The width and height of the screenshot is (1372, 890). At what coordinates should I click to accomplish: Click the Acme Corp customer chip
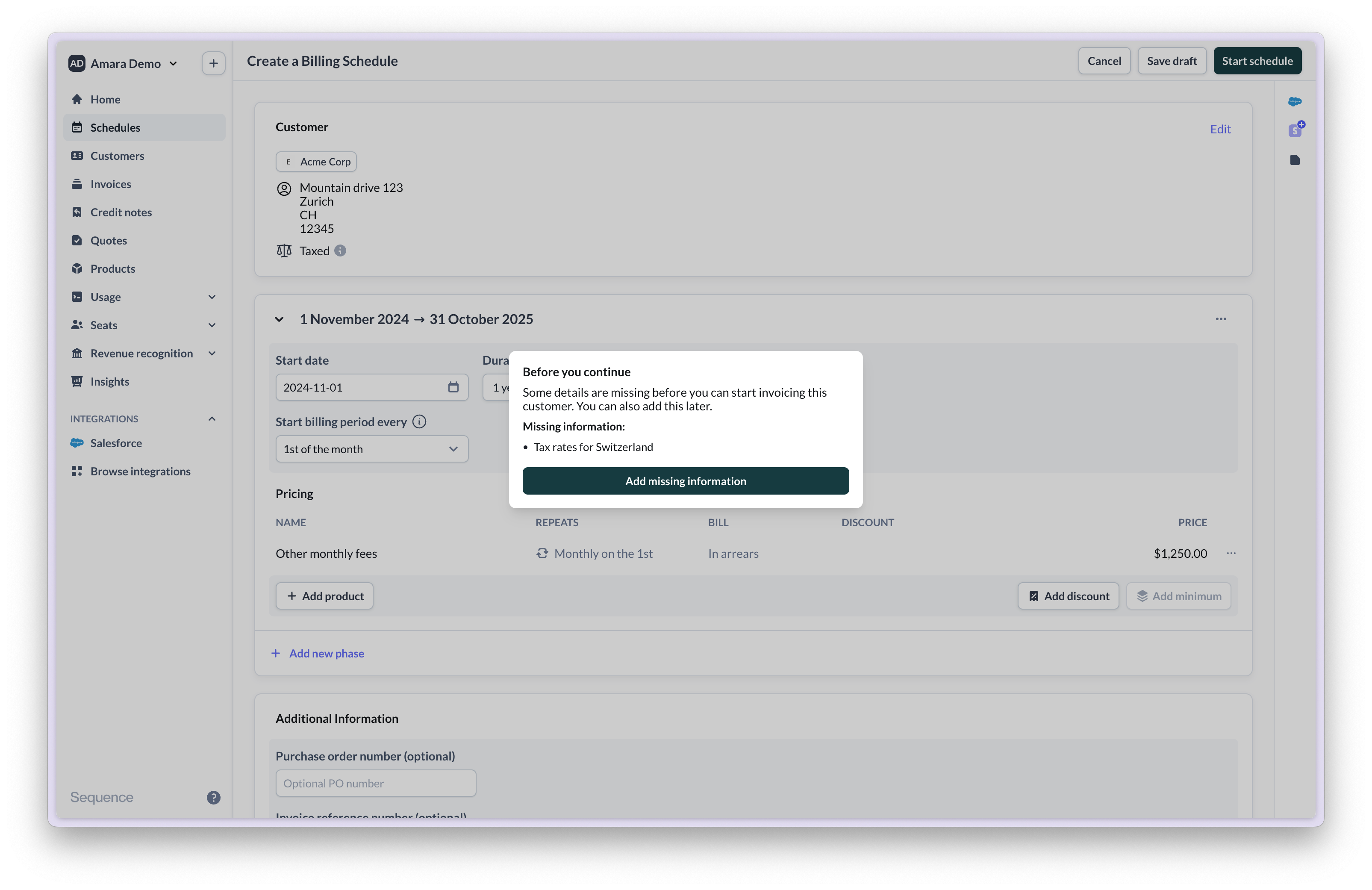[316, 162]
